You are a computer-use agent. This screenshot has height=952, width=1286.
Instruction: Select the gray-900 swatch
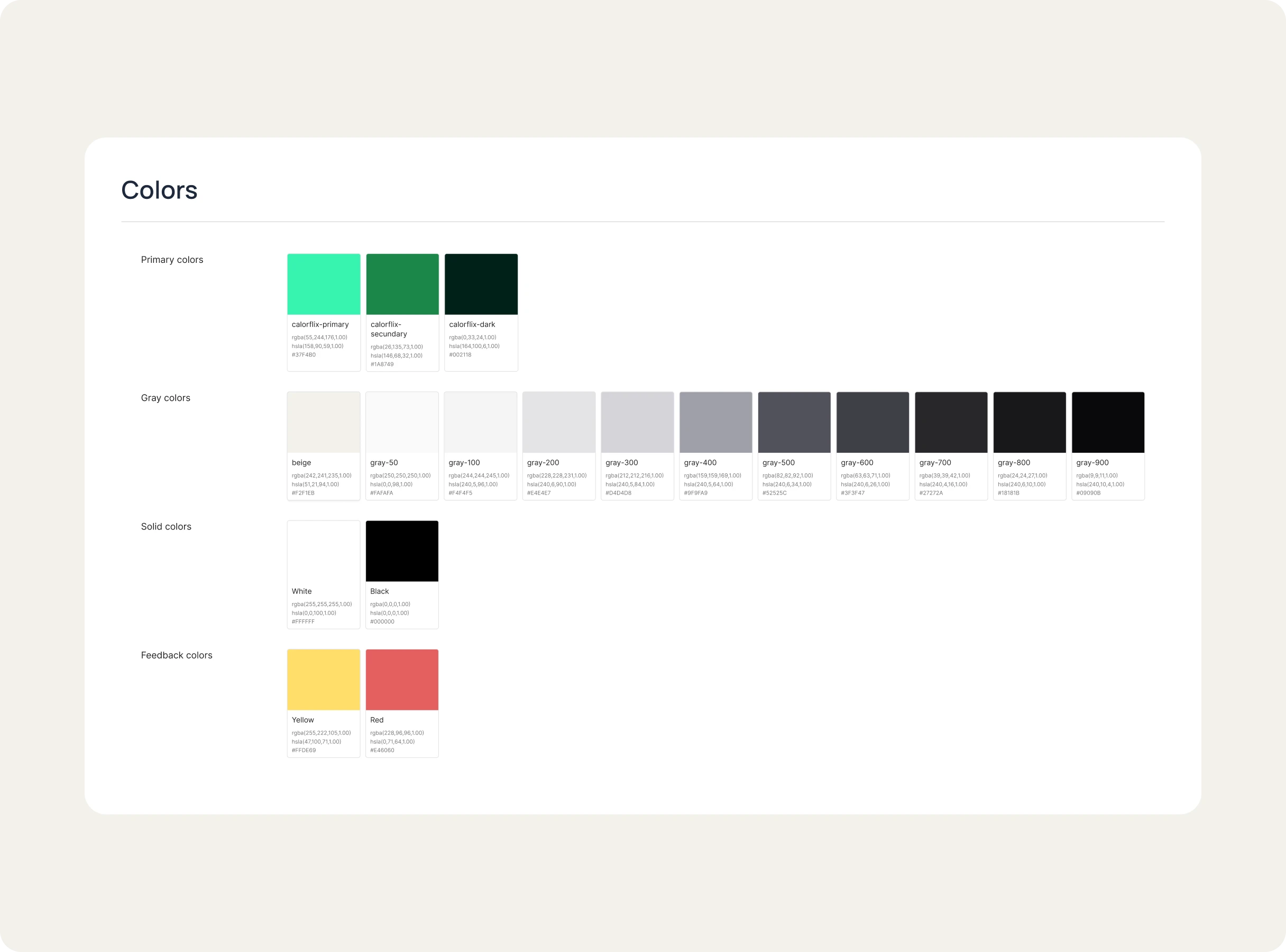pos(1107,423)
